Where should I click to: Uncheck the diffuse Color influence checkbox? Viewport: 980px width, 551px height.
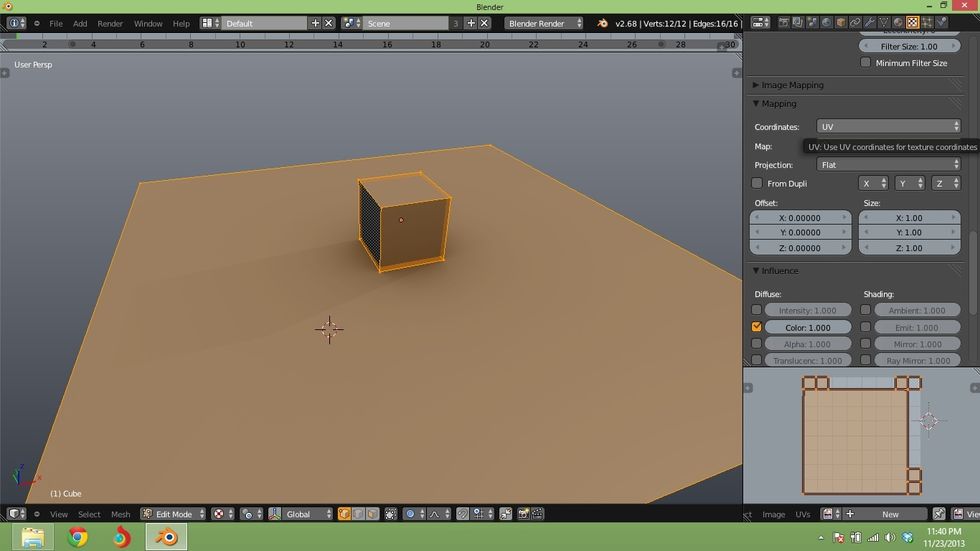(757, 327)
